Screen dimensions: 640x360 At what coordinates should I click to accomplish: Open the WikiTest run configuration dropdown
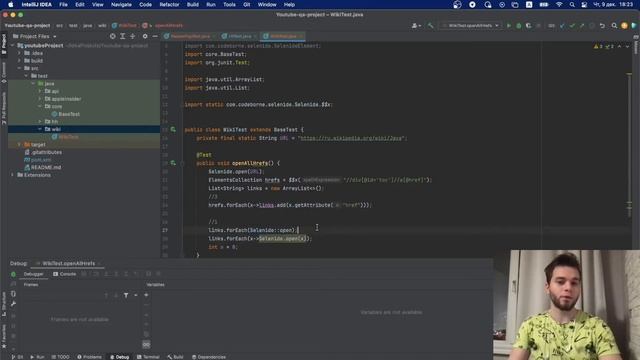coord(470,26)
